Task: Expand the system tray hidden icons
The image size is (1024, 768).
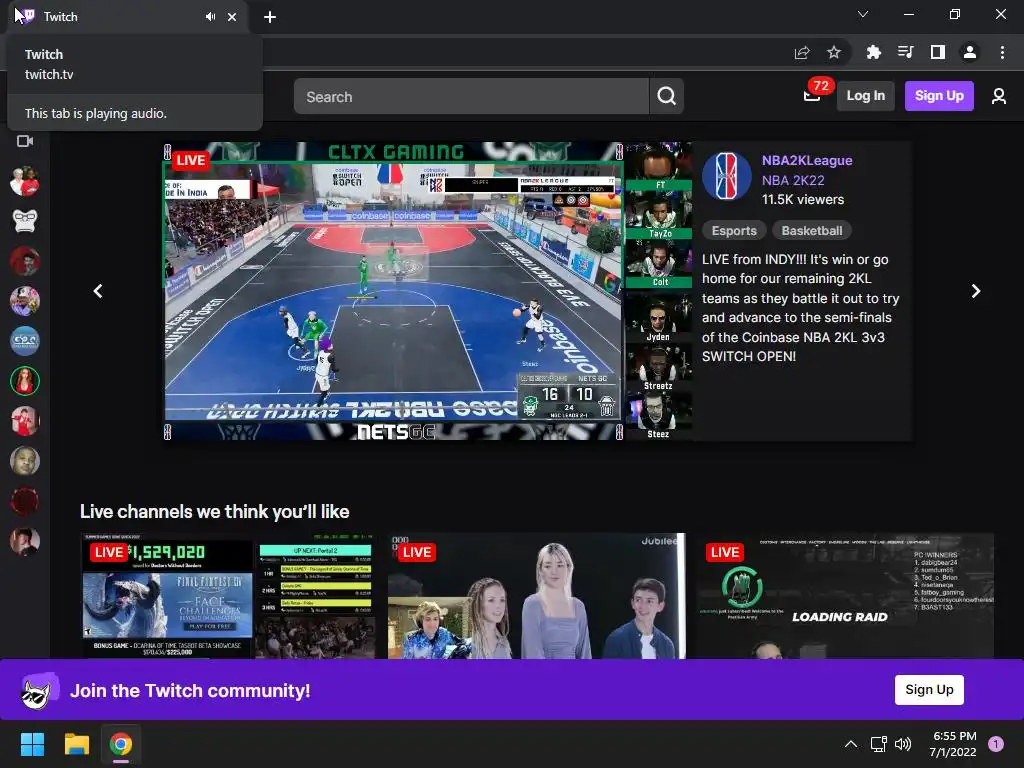Action: pos(850,744)
